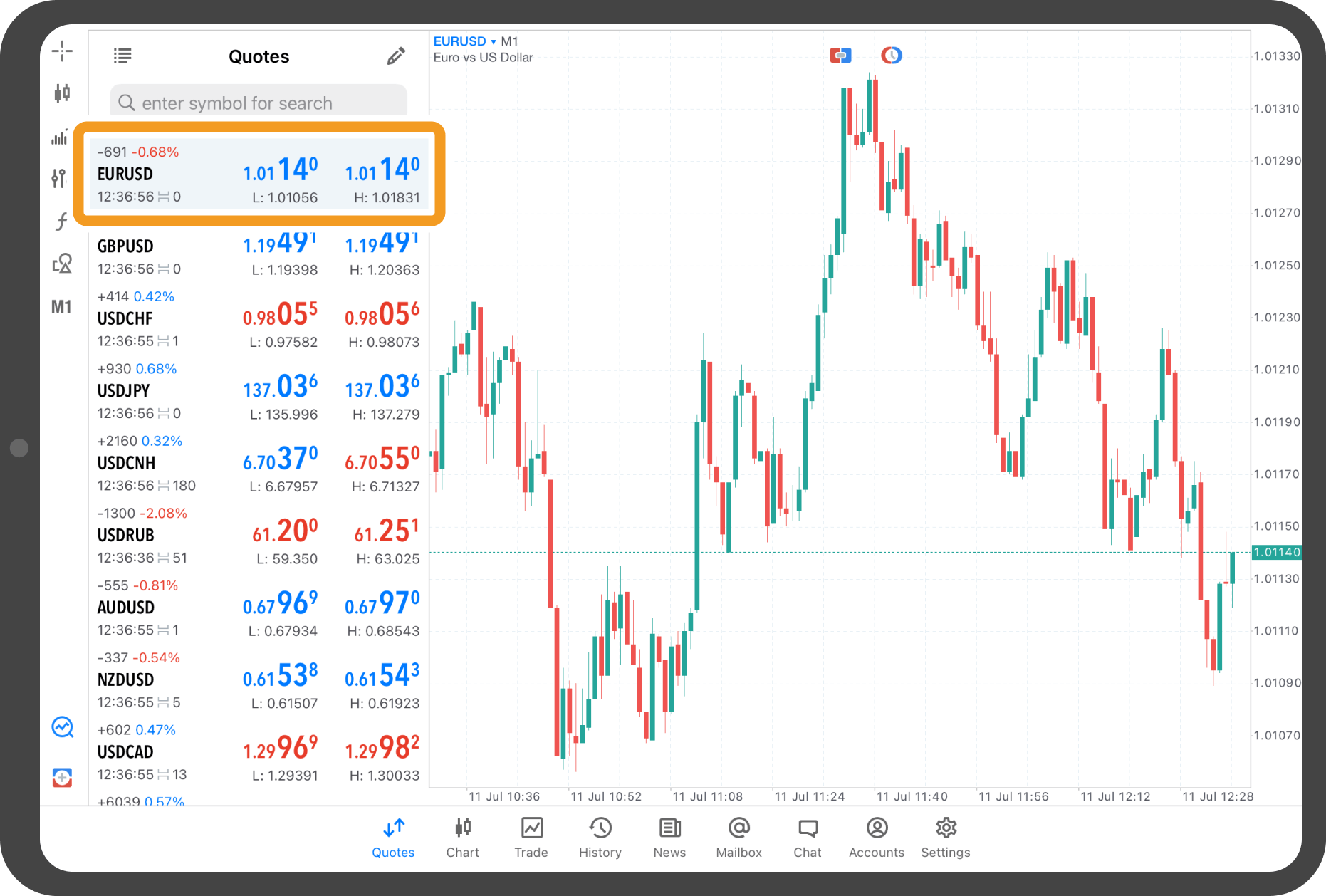Open the quotes list menu icon
The height and width of the screenshot is (896, 1326).
[122, 56]
